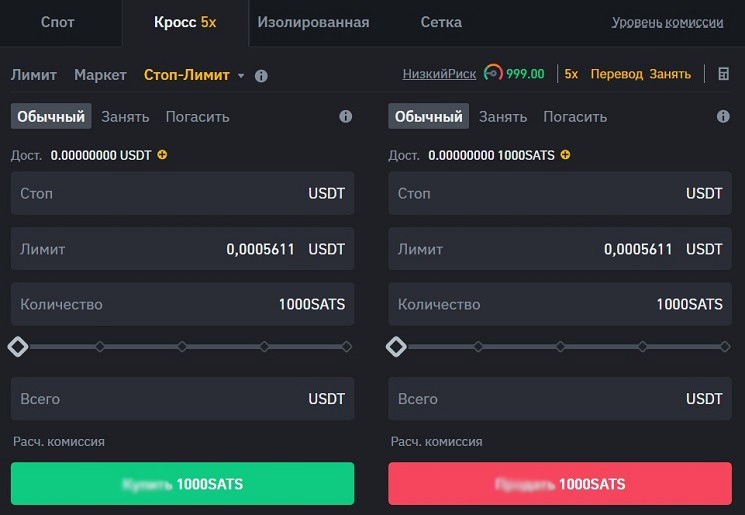The image size is (745, 515).
Task: Click the Лимит price field in buy panel
Action: point(182,249)
